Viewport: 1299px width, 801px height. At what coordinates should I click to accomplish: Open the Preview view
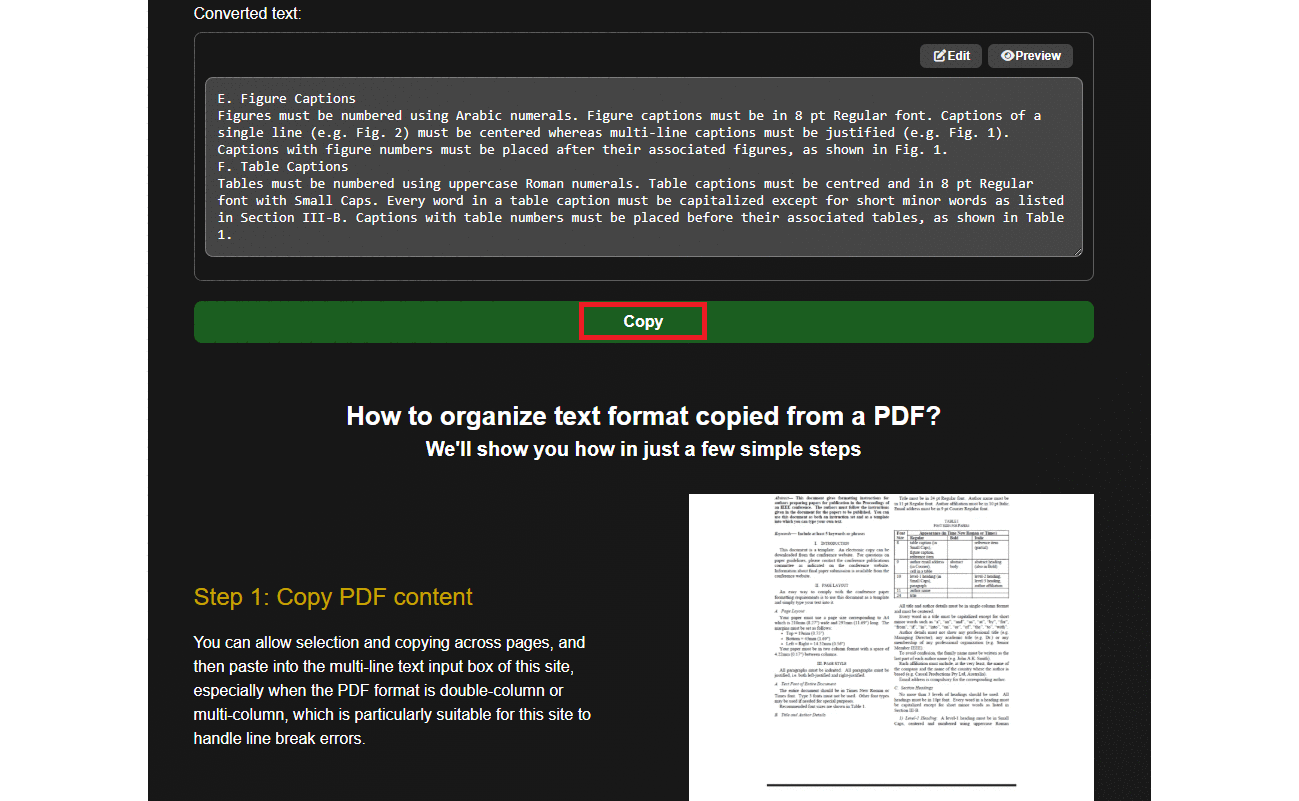click(1030, 56)
